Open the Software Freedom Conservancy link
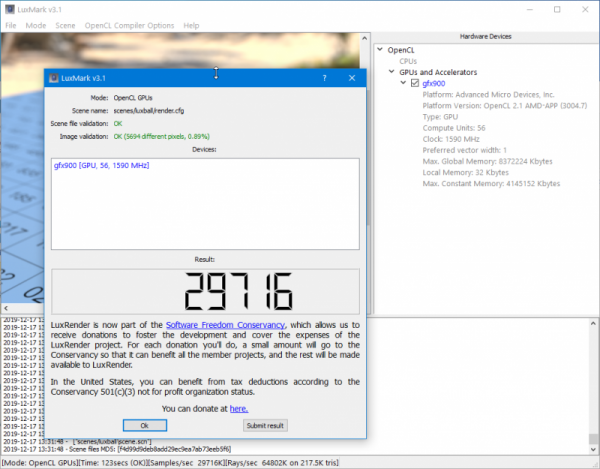Viewport: 600px width, 469px height. coord(225,325)
